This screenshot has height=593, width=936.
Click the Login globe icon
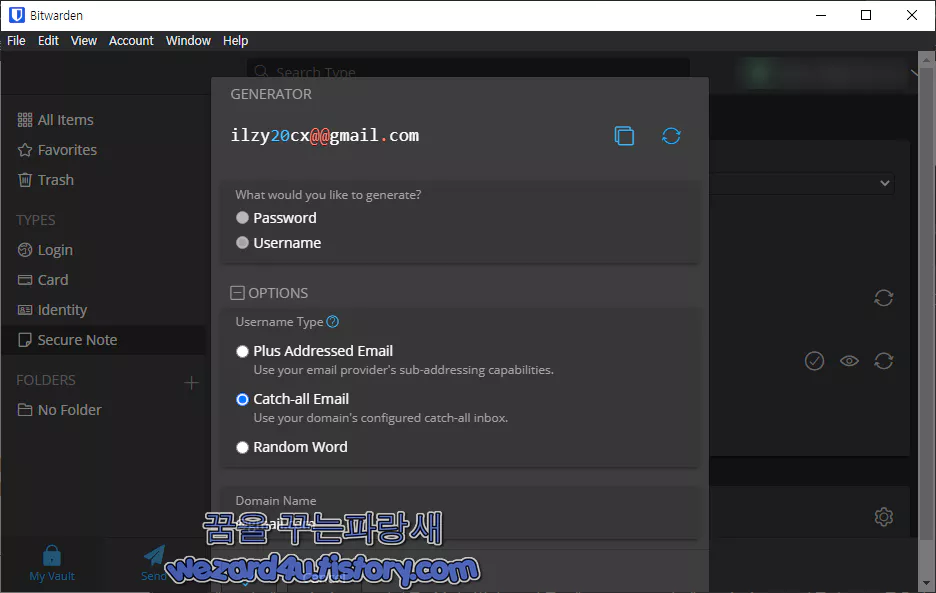click(x=24, y=250)
